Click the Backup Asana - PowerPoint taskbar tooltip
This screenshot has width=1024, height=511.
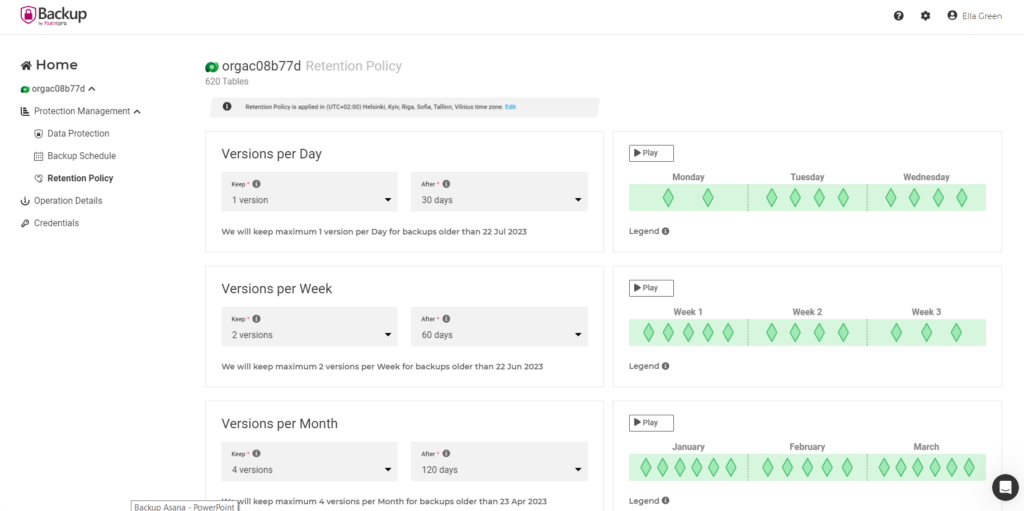click(184, 506)
